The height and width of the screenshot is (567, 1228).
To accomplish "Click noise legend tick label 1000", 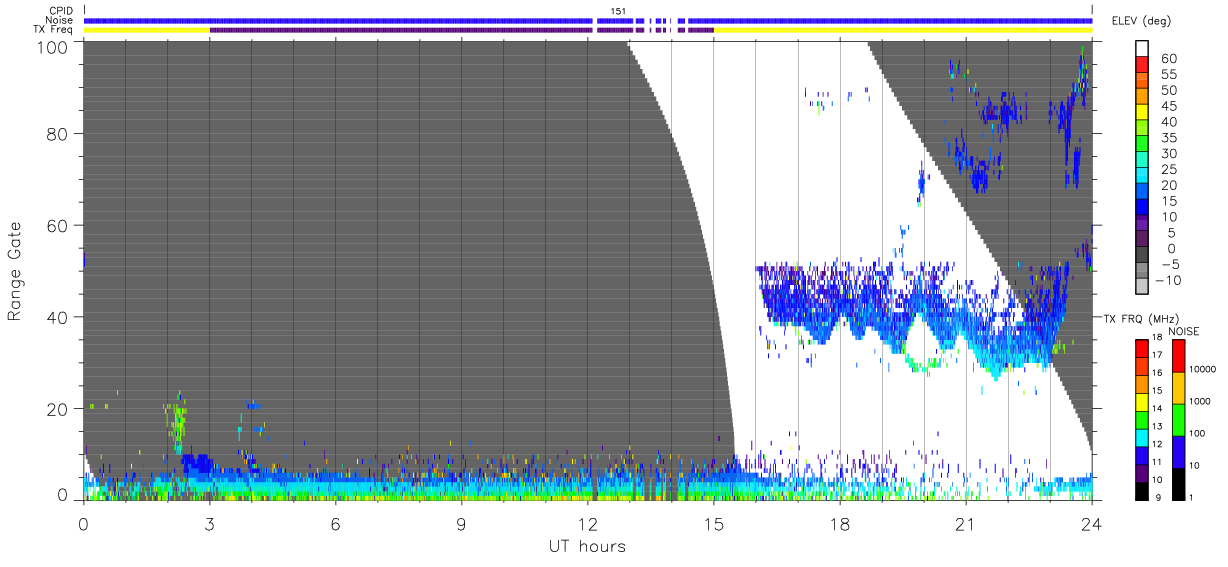I will click(x=1200, y=401).
